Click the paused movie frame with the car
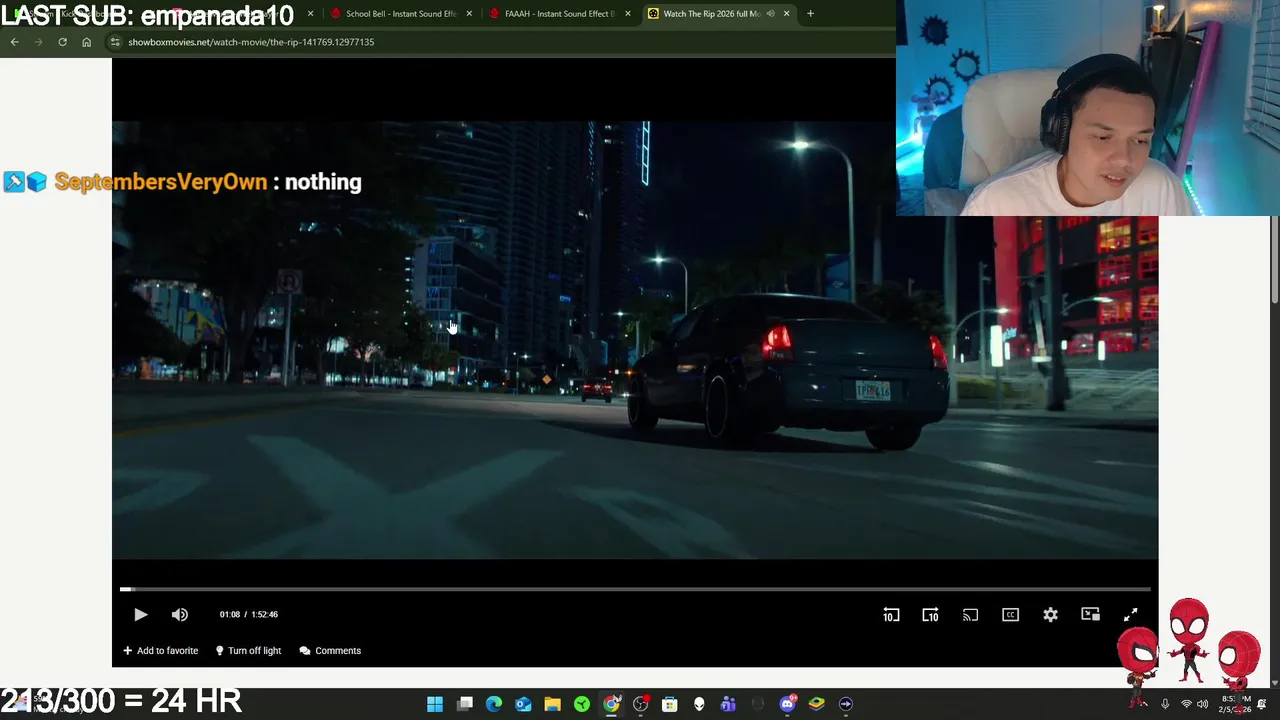1280x720 pixels. coord(635,340)
